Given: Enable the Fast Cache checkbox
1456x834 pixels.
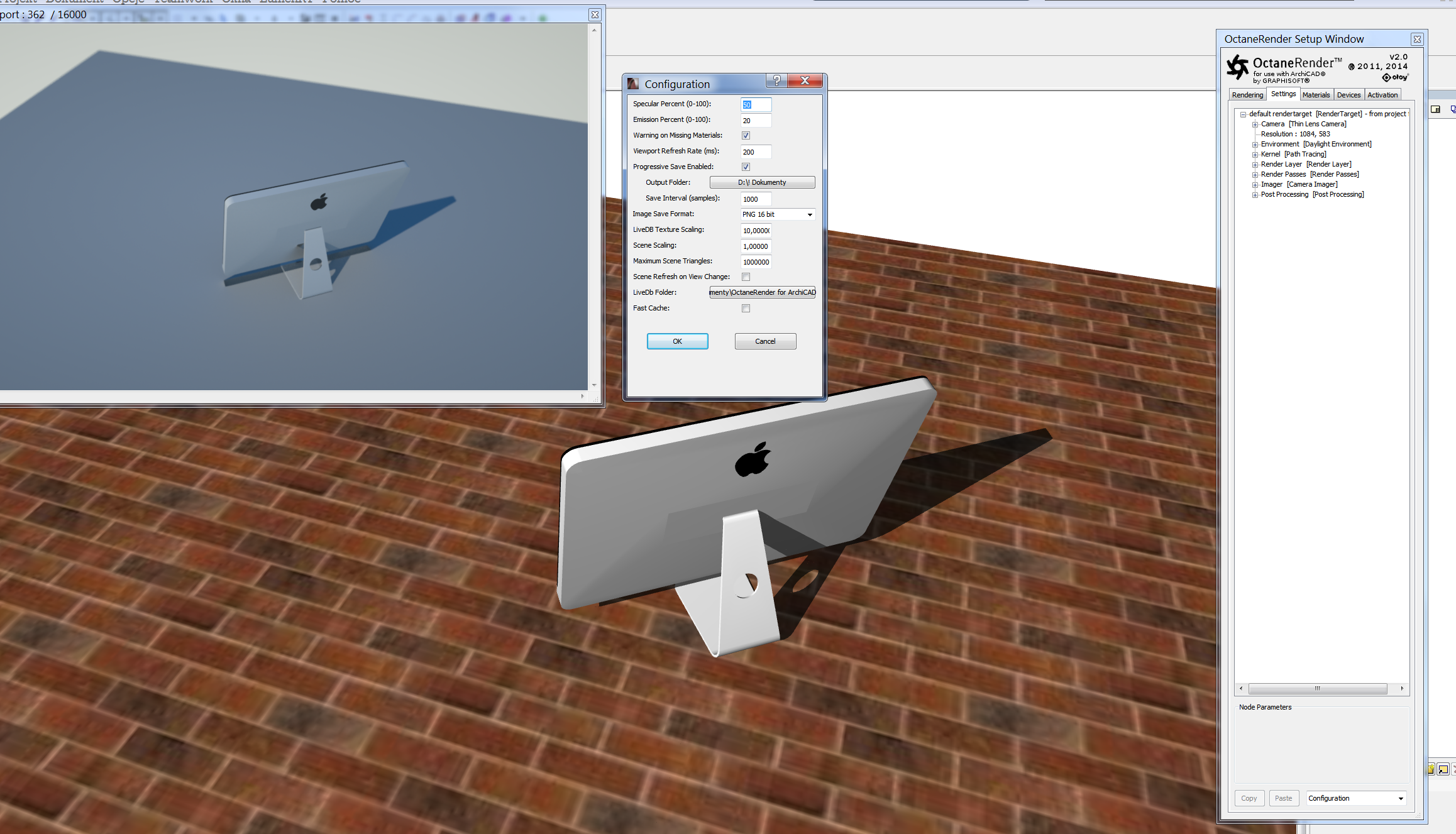Looking at the screenshot, I should pos(746,308).
